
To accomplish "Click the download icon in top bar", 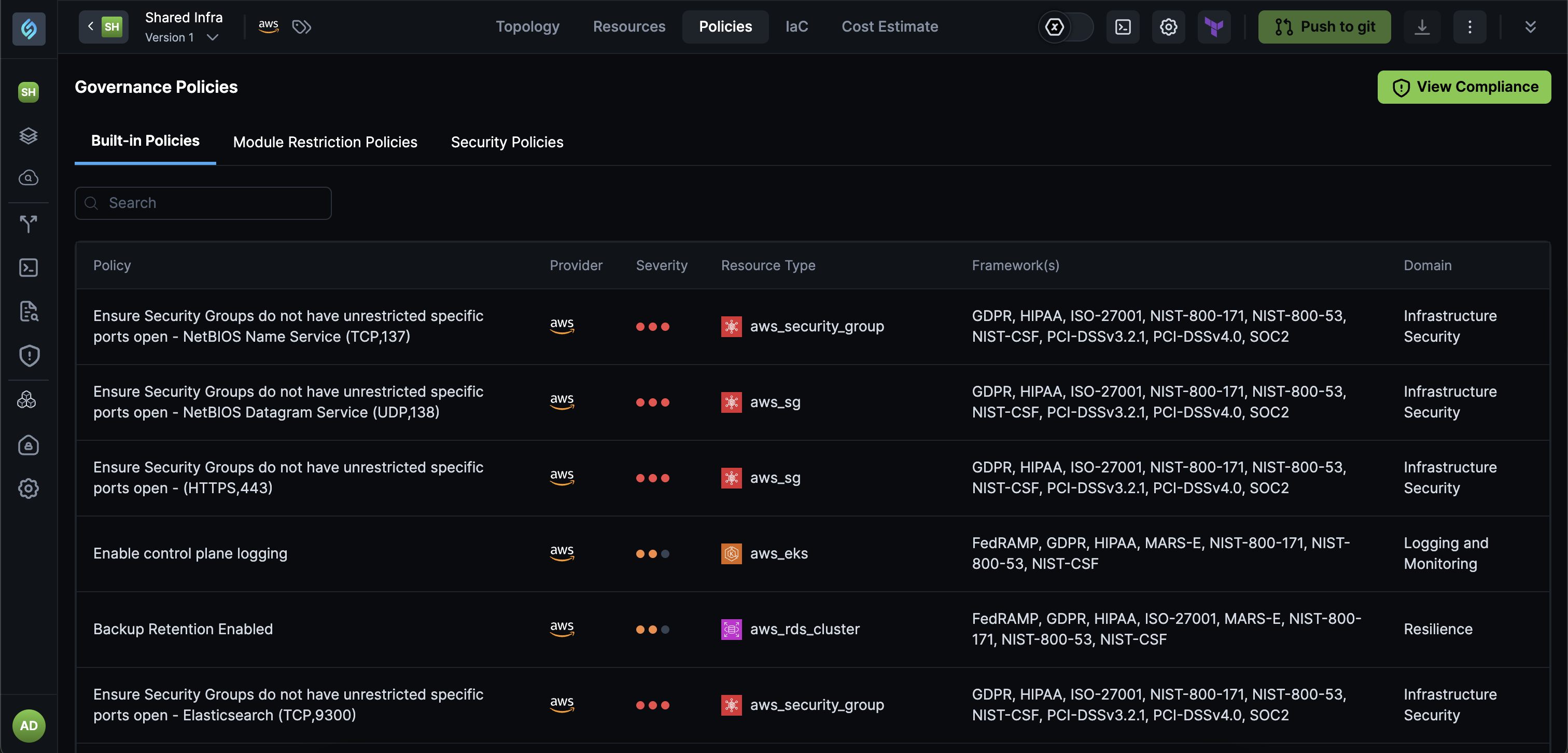I will [1421, 27].
